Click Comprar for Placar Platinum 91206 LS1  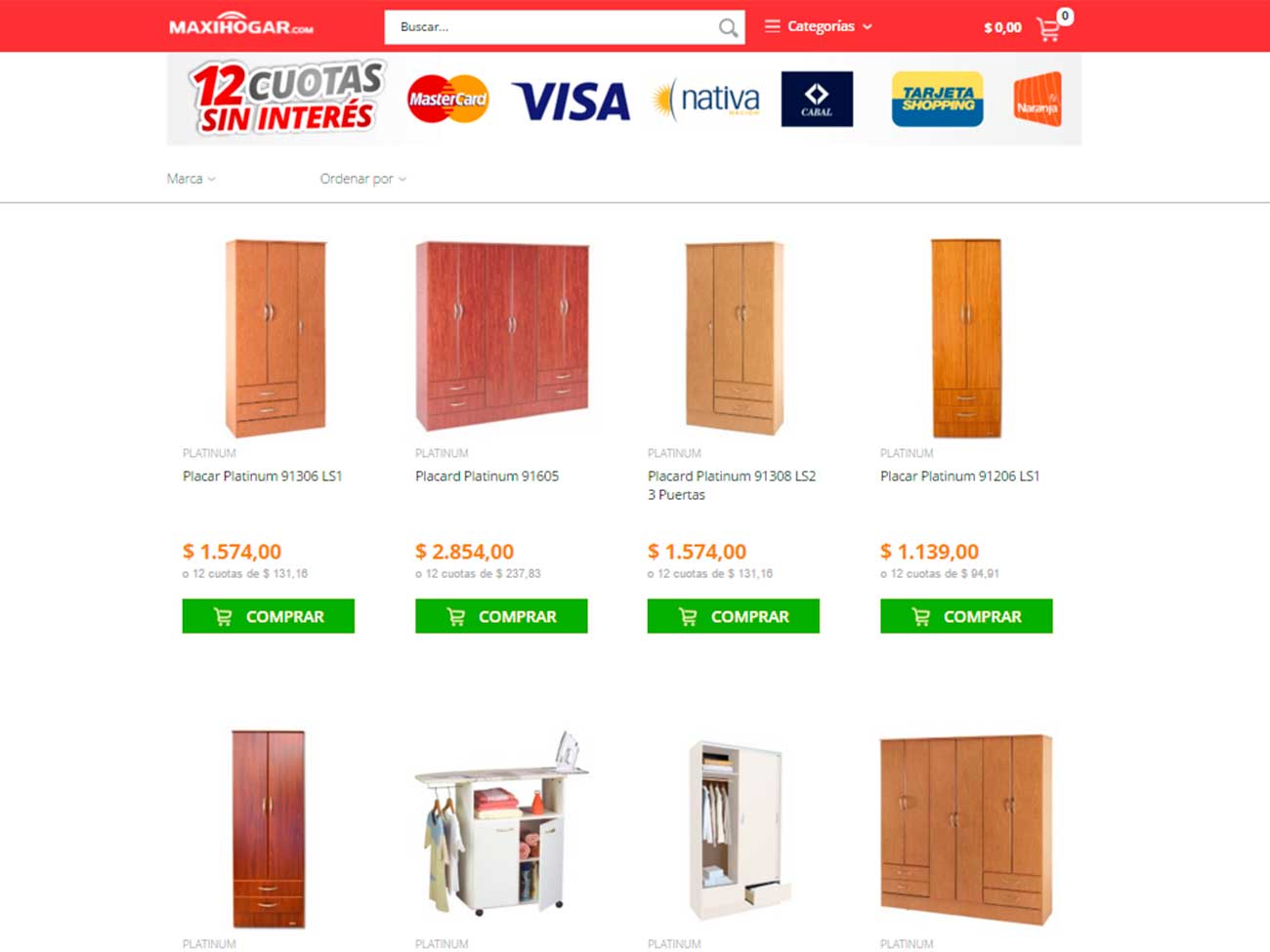tap(966, 616)
